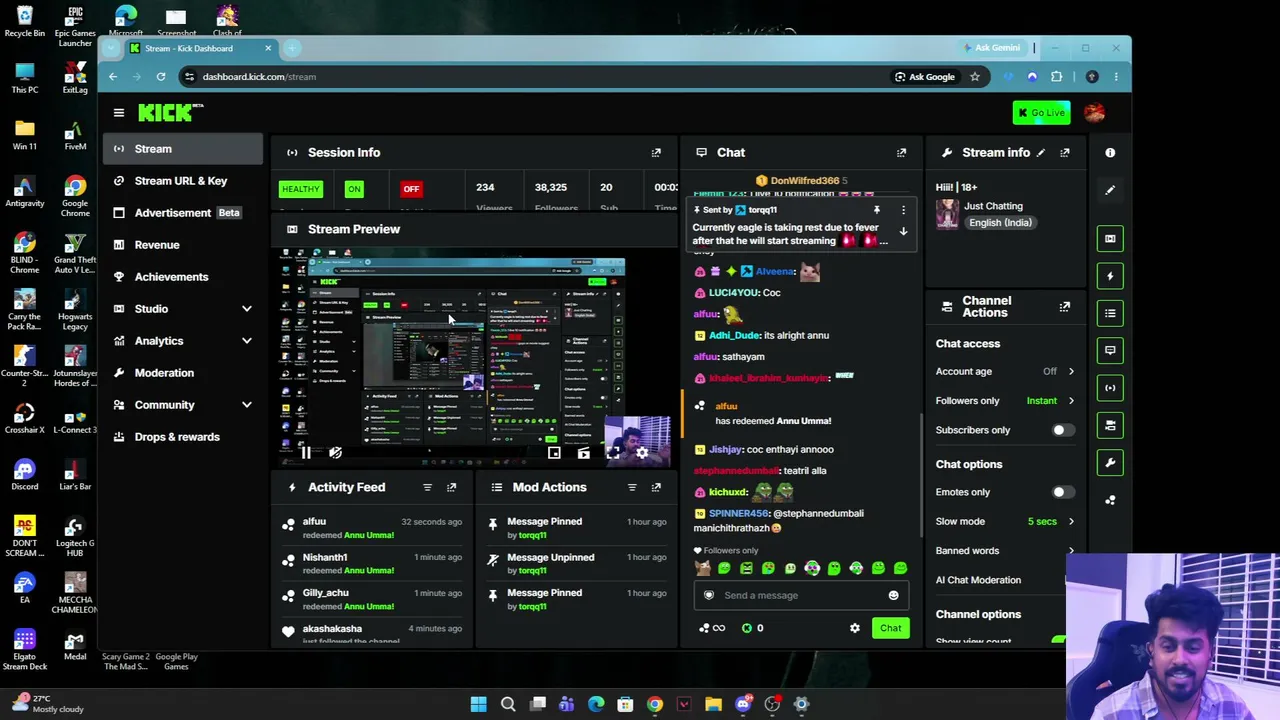Pop out the Stream info panel
This screenshot has width=1280, height=720.
[x=1064, y=153]
